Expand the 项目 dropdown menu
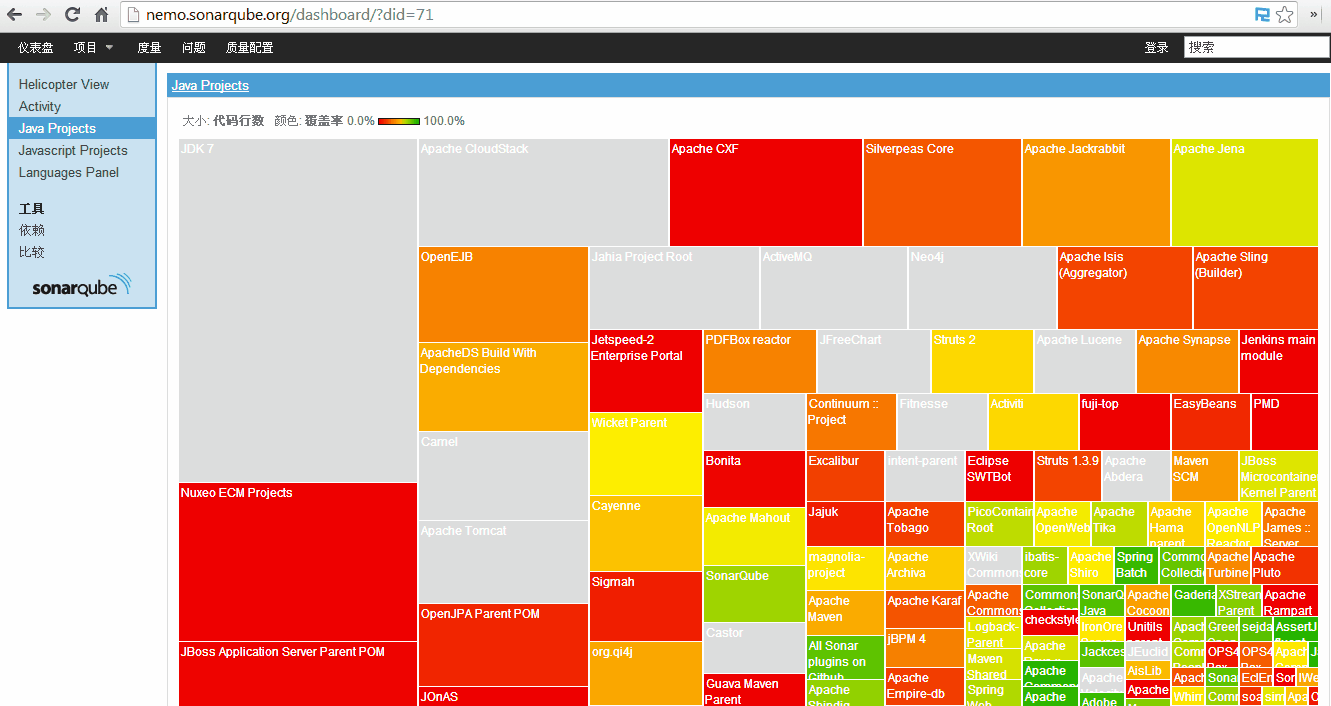This screenshot has width=1331, height=706. pos(93,47)
